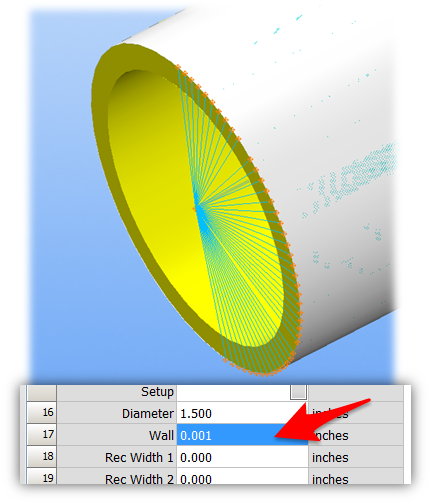
Task: Select row header 19
Action: (x=41, y=476)
